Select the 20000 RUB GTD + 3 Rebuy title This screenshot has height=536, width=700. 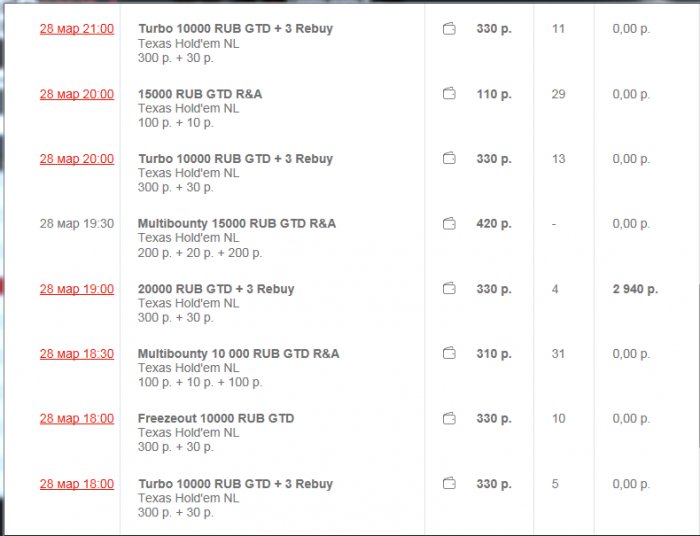[x=216, y=289]
